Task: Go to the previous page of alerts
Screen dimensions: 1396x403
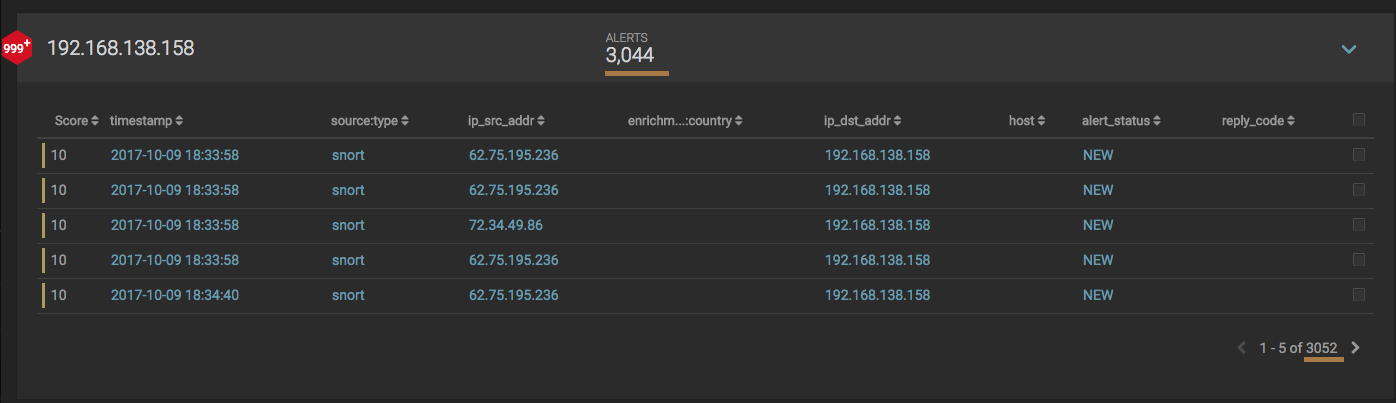Action: coord(1242,348)
